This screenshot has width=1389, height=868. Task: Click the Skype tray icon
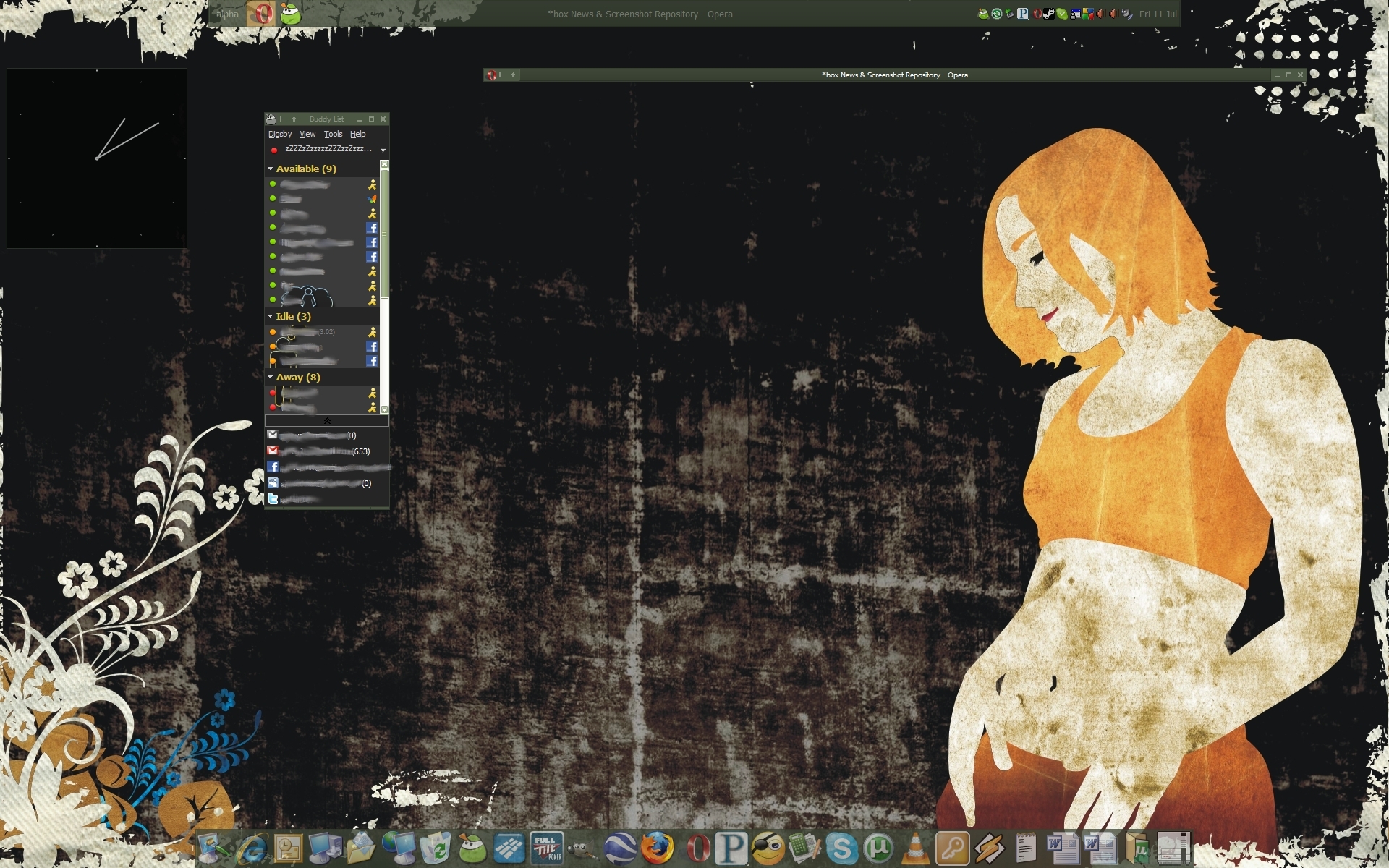click(x=1062, y=14)
